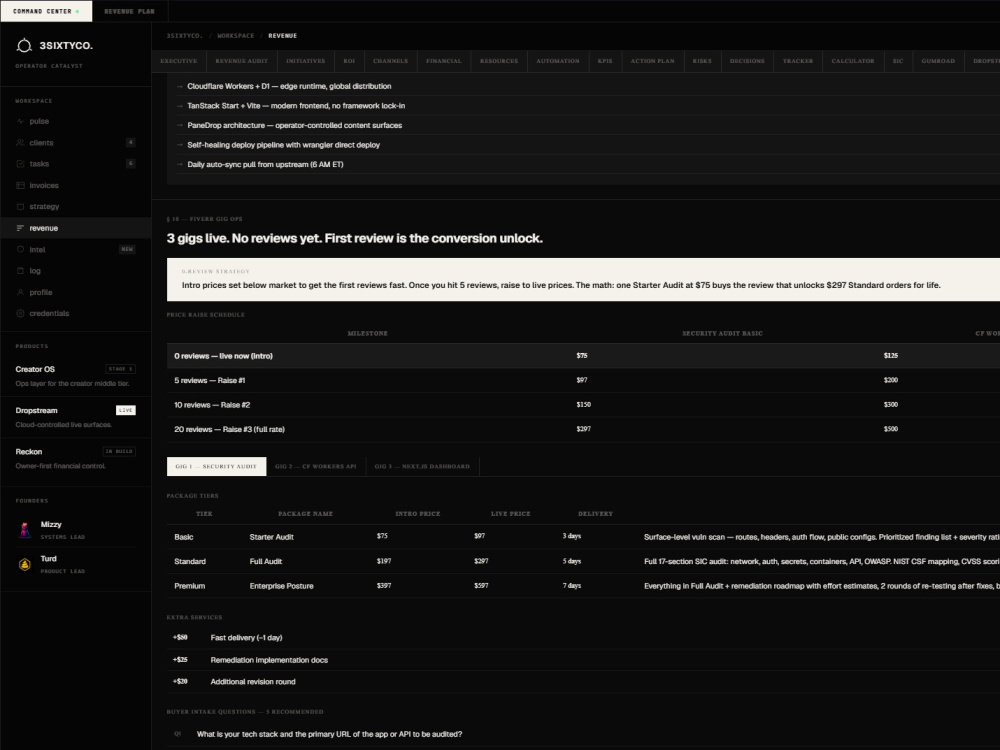The image size is (1000, 750).
Task: Click '20 reviews — Raise #3 (full rate)' row
Action: pos(584,429)
